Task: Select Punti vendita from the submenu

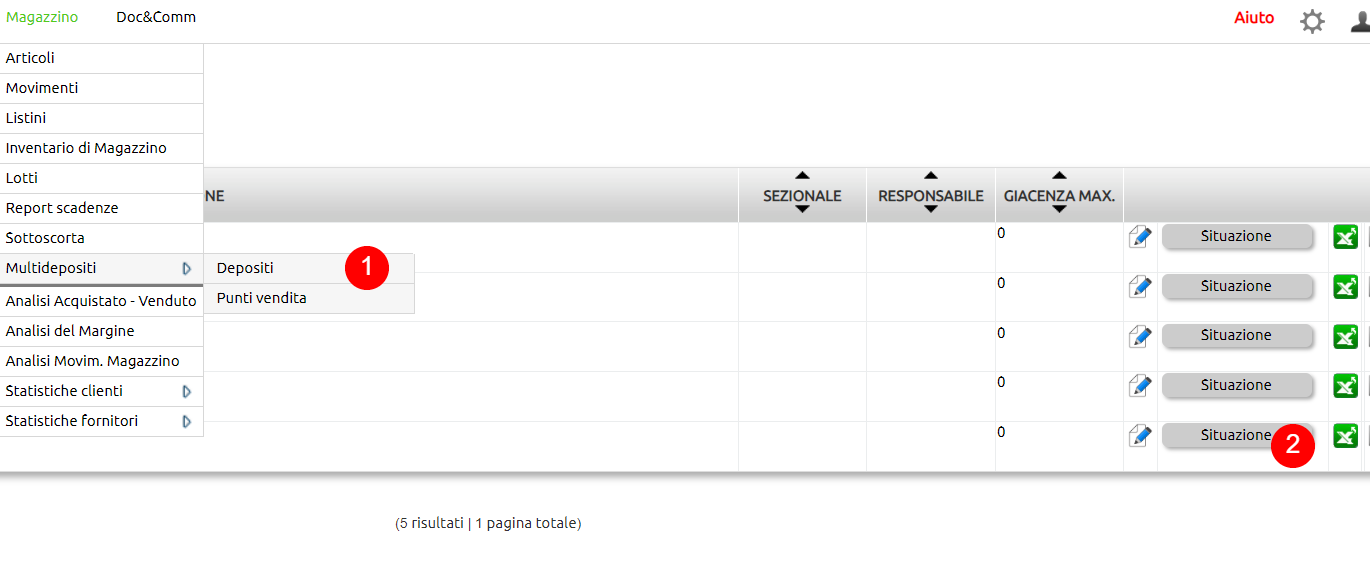Action: click(x=262, y=298)
